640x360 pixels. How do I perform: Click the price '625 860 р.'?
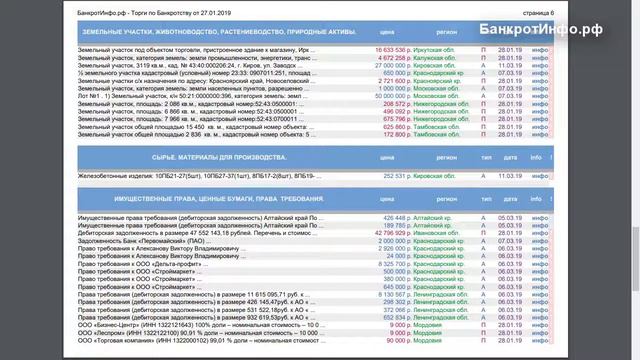(397, 127)
